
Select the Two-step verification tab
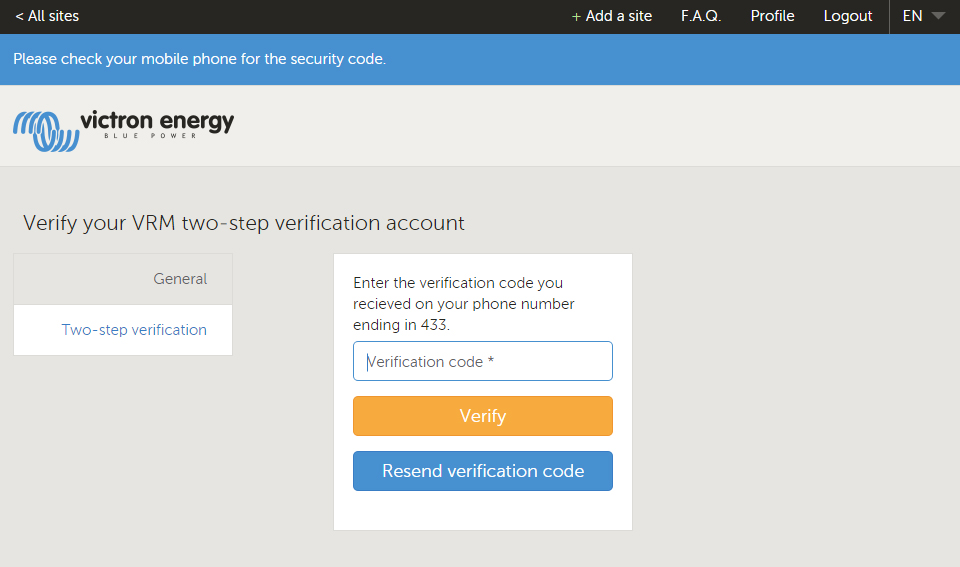134,330
